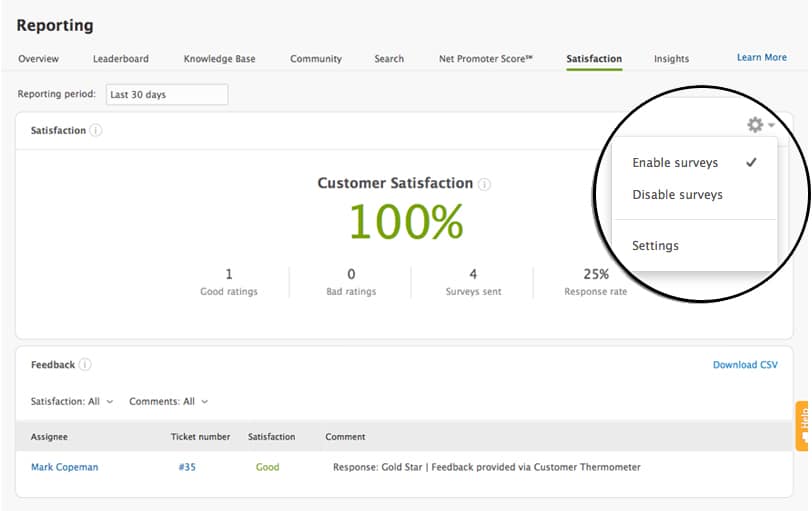Open the Reporting period dropdown
This screenshot has height=511, width=812.
click(167, 95)
